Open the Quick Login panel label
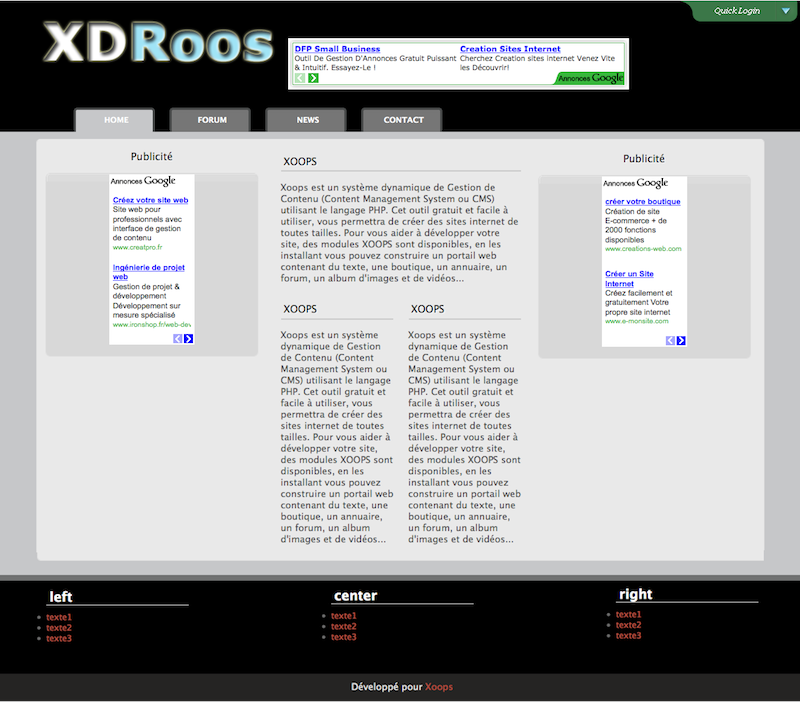The width and height of the screenshot is (800, 702). tap(737, 11)
